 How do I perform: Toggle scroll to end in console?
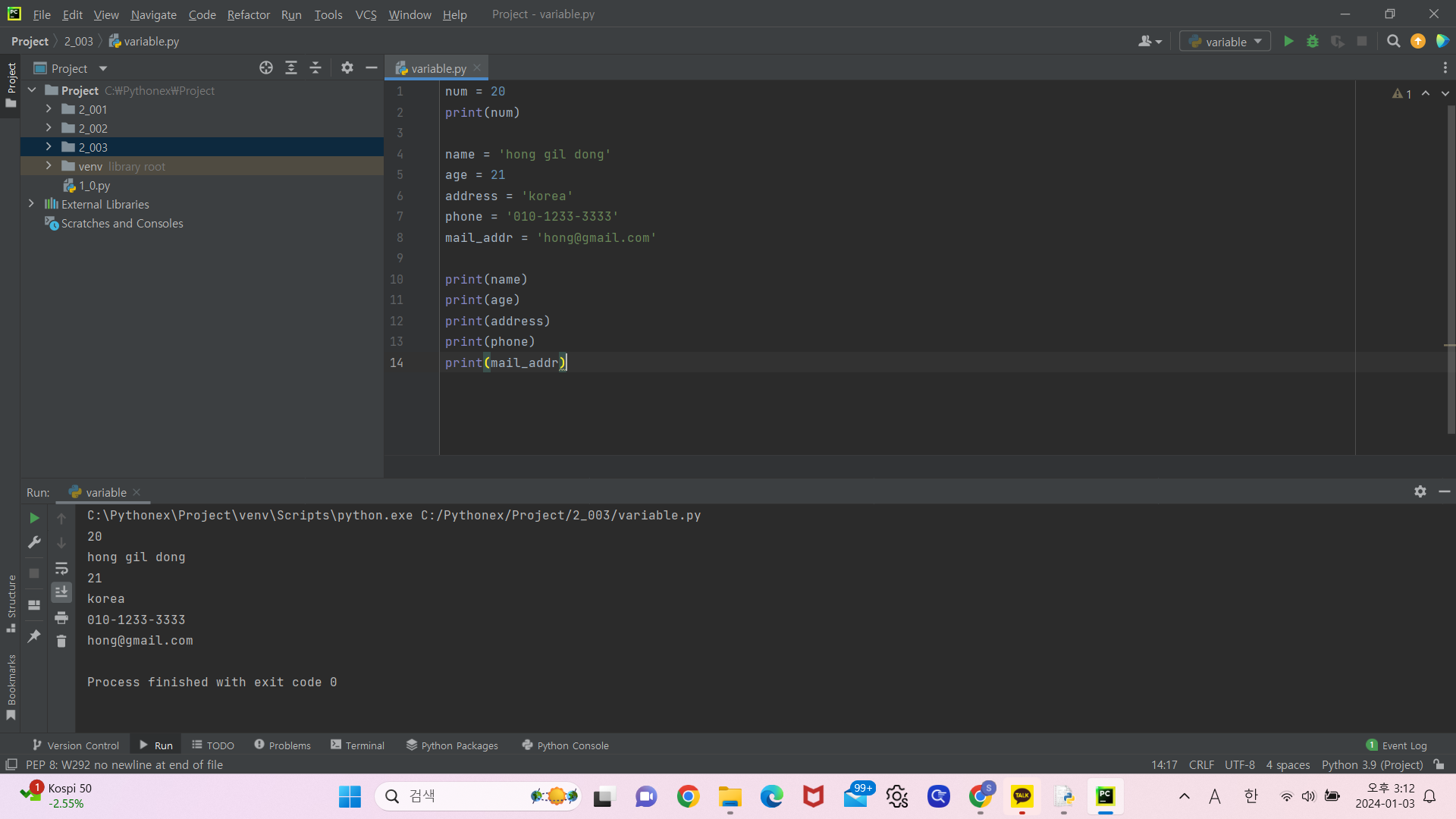(x=61, y=591)
